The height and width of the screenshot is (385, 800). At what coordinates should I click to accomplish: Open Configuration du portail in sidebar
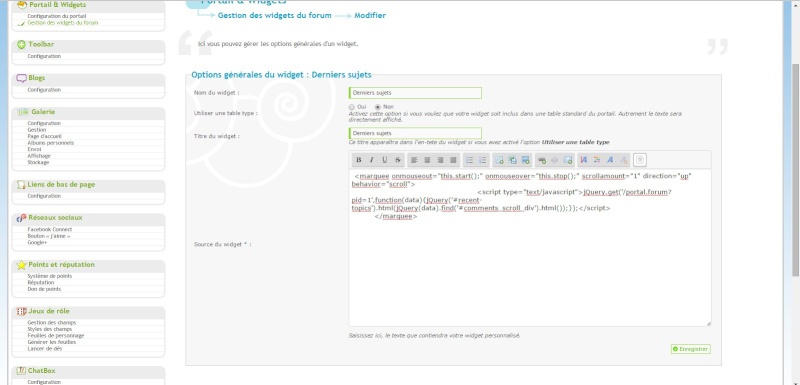(57, 16)
